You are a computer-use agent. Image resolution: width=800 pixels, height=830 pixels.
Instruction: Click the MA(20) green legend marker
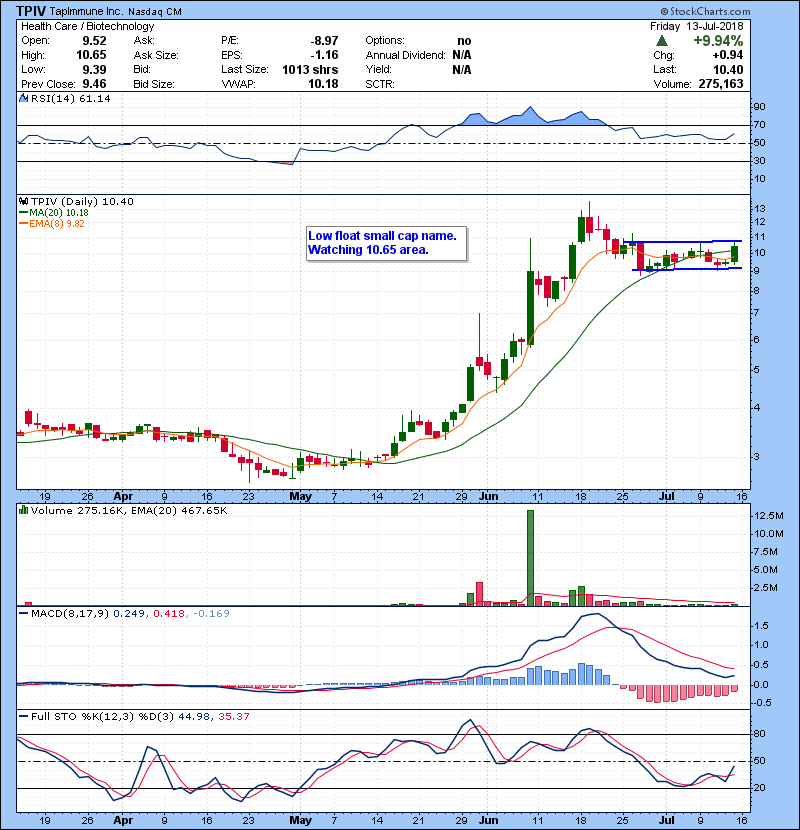[x=23, y=213]
